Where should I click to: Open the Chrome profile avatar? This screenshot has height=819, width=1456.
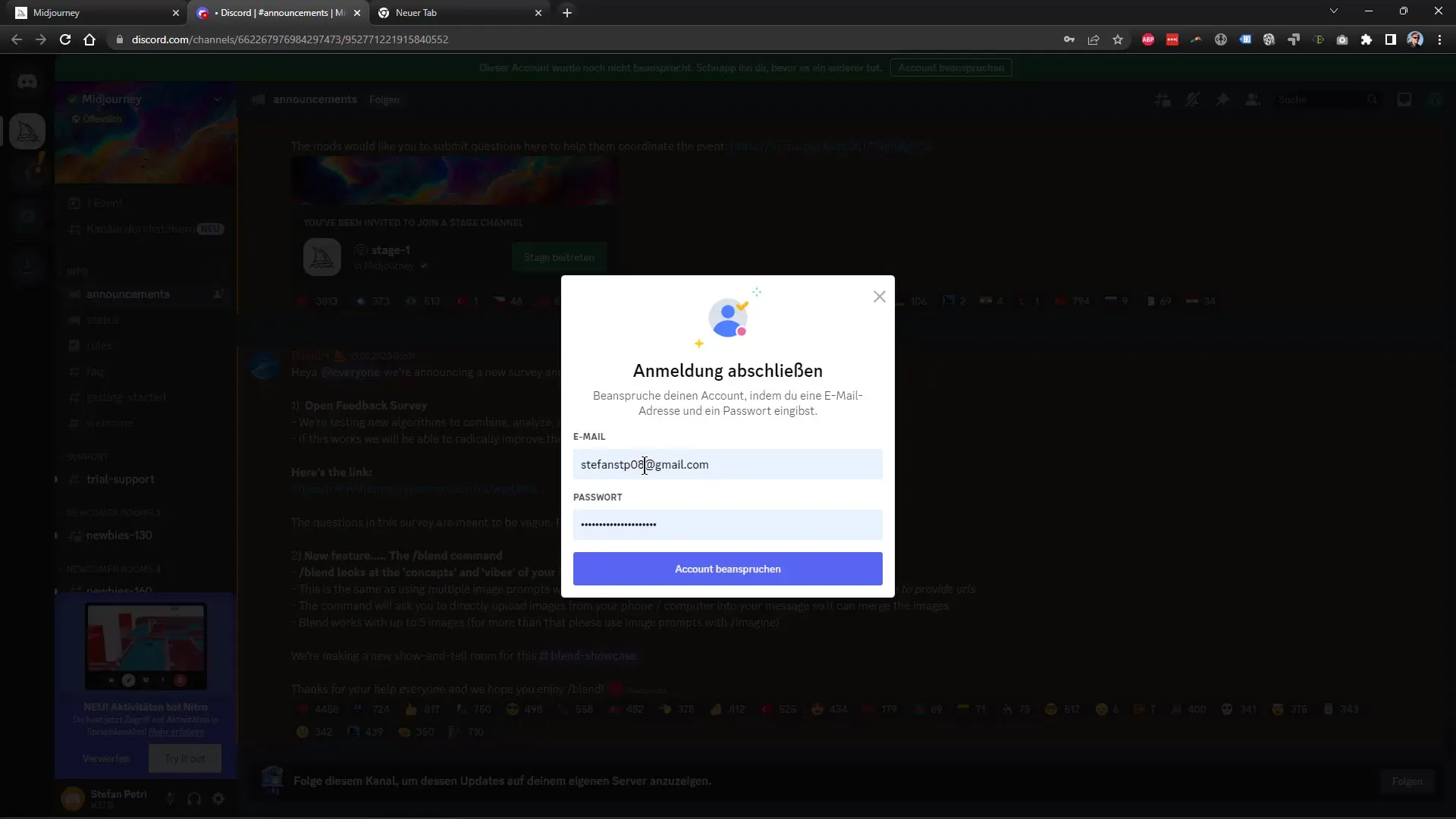[1415, 39]
